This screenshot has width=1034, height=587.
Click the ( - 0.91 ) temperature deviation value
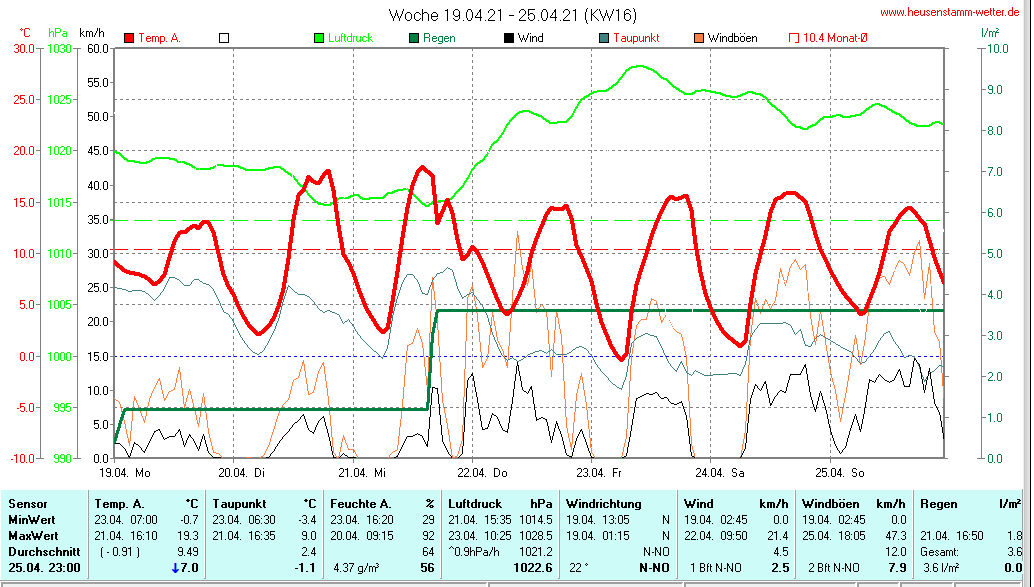tap(120, 551)
